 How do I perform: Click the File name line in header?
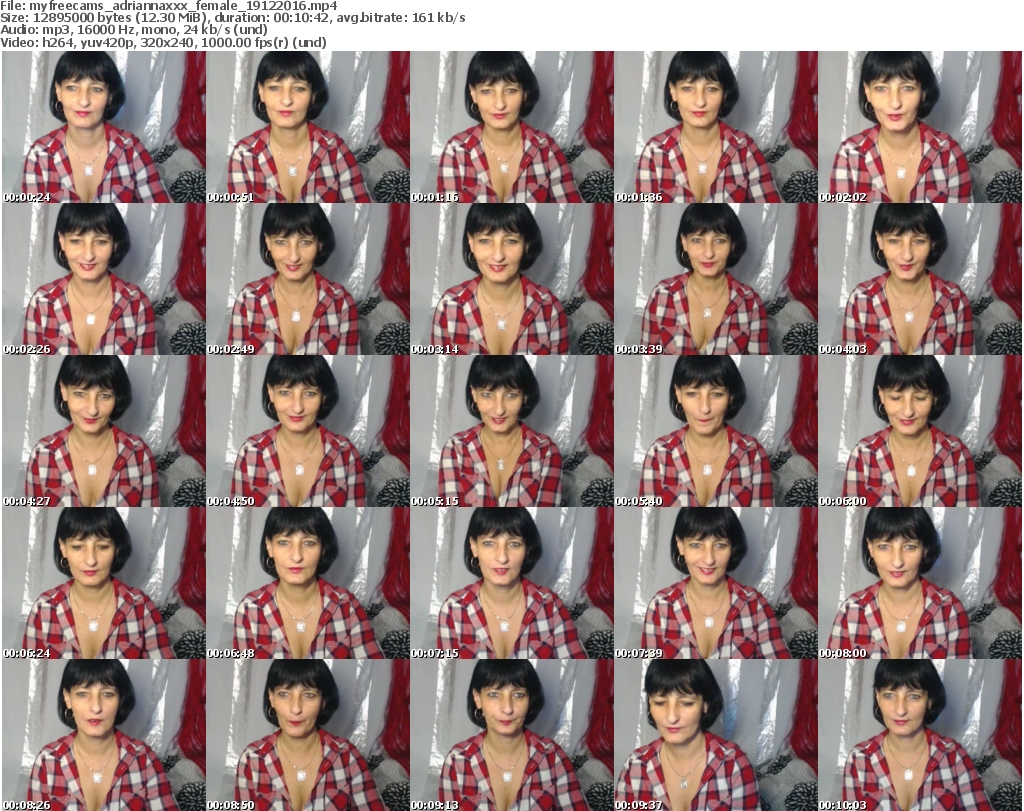click(170, 6)
